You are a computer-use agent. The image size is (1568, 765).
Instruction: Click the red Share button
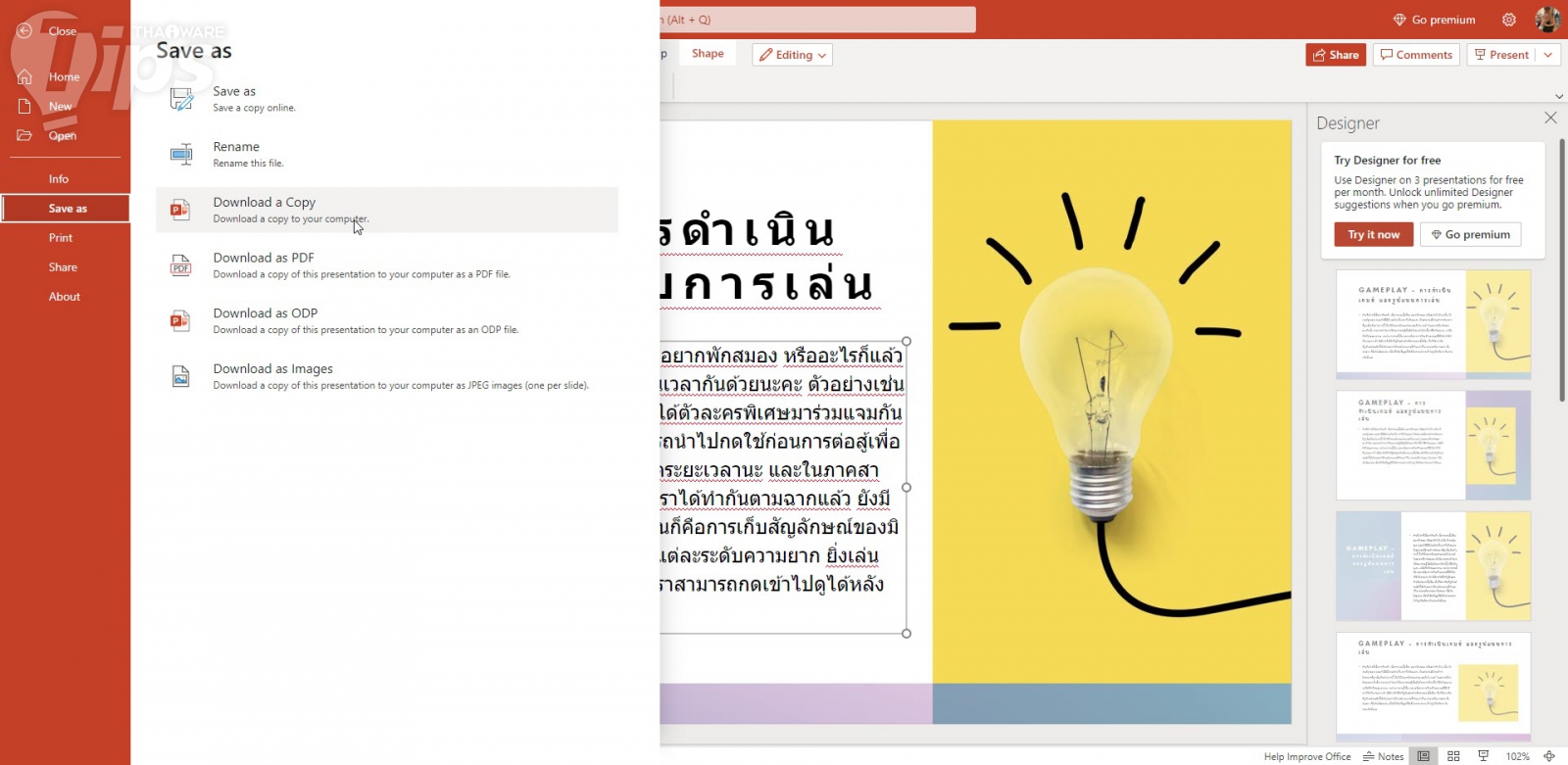pos(1336,55)
